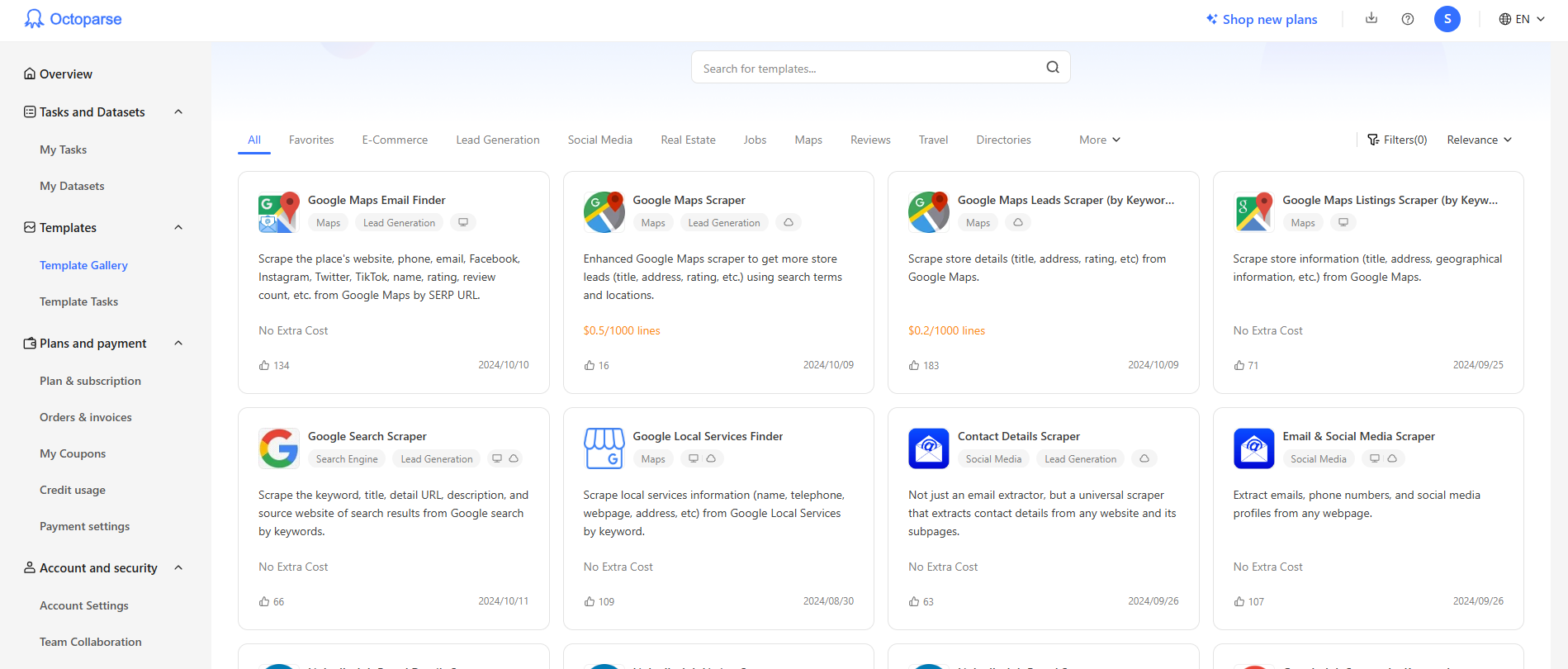
Task: Like Google Maps Email Finder thumbs-up
Action: (264, 365)
